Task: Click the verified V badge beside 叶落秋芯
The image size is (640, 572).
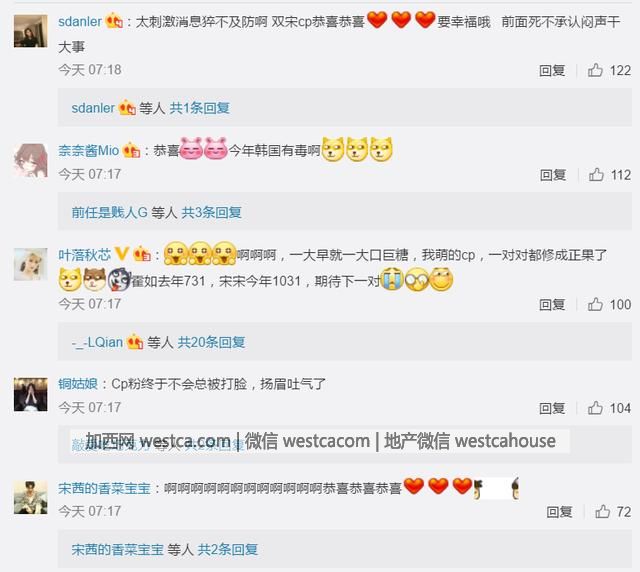Action: pos(122,254)
